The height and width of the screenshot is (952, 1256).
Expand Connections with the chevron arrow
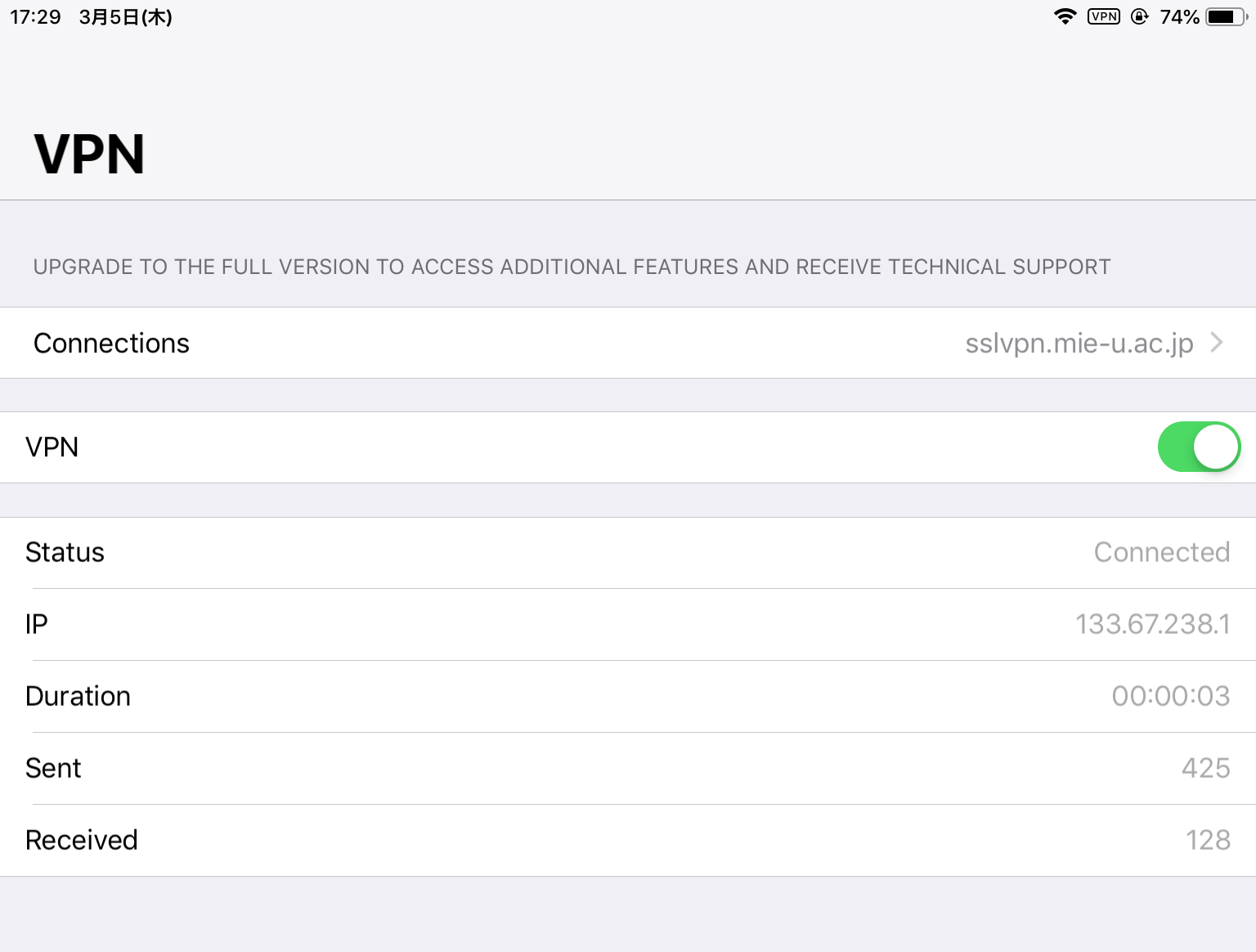click(x=1217, y=342)
